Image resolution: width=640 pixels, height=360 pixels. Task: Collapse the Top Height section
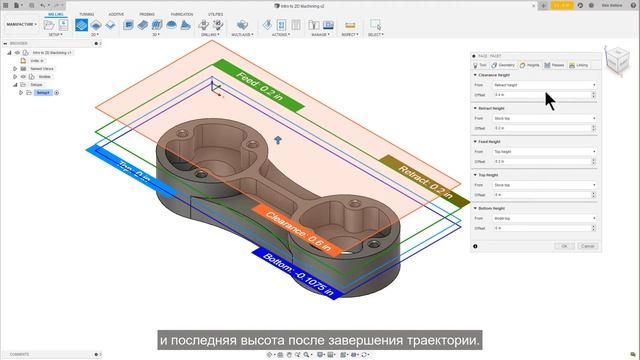tap(475, 175)
